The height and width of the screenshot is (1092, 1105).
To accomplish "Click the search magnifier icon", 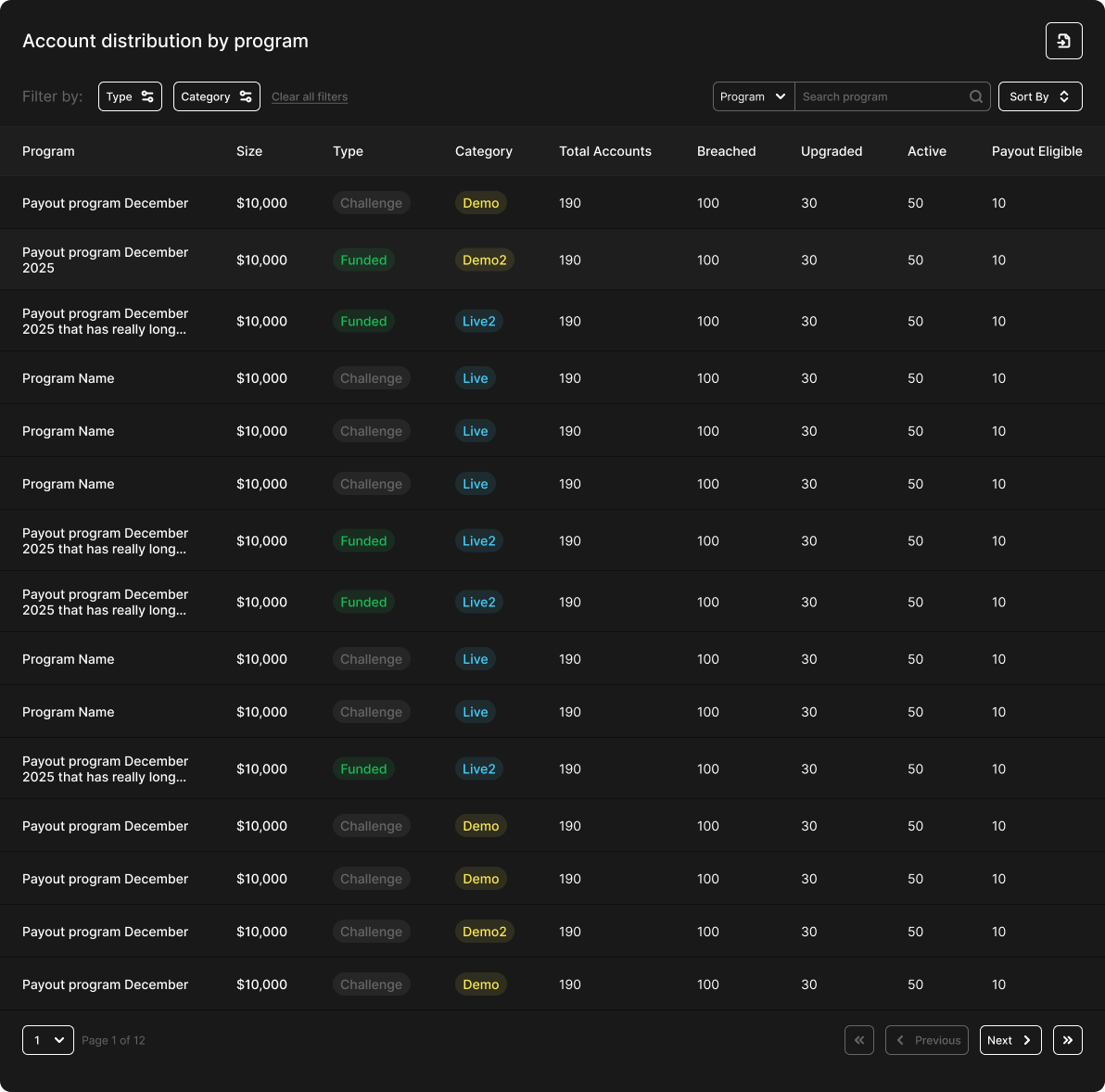I will pyautogui.click(x=975, y=96).
